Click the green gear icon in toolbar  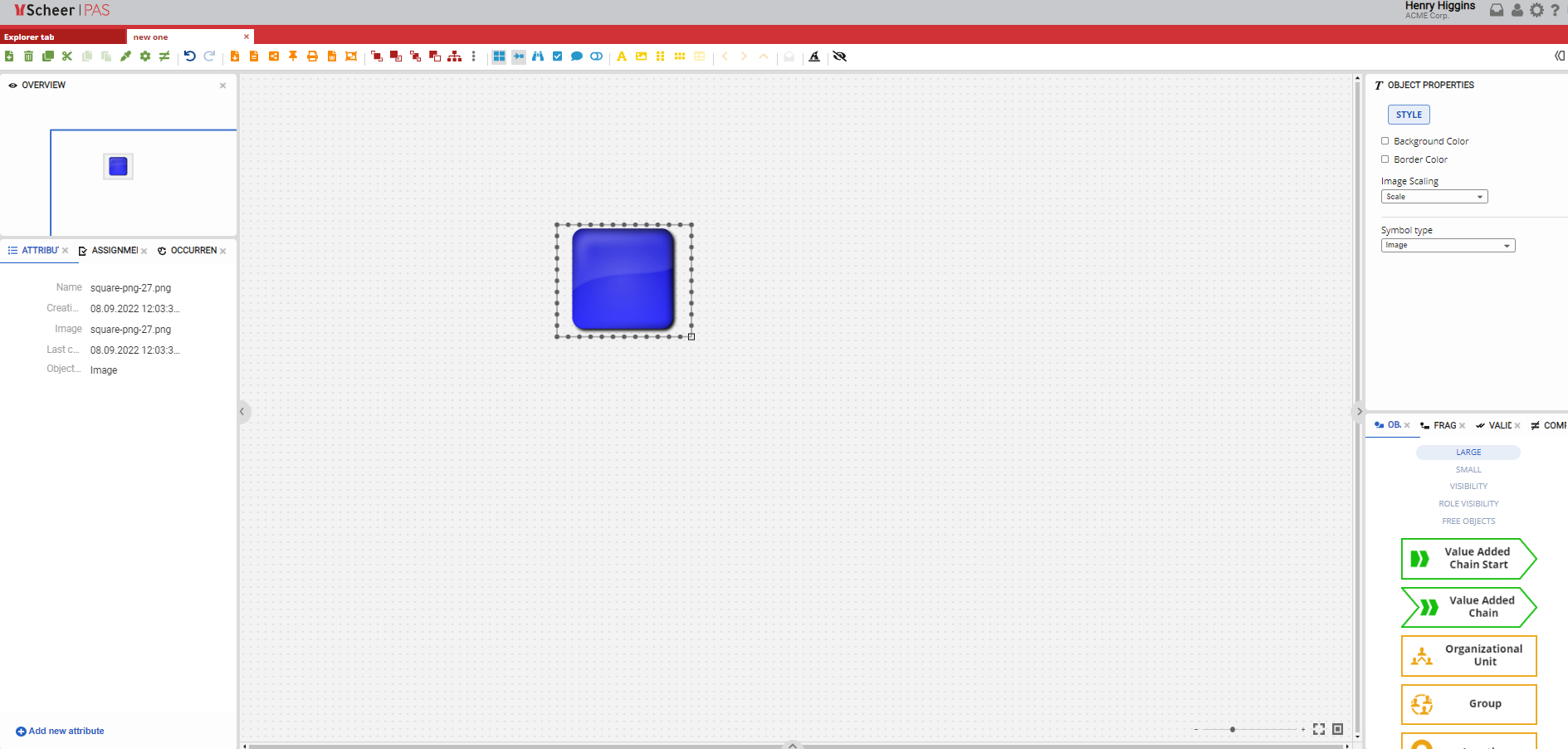(x=145, y=56)
